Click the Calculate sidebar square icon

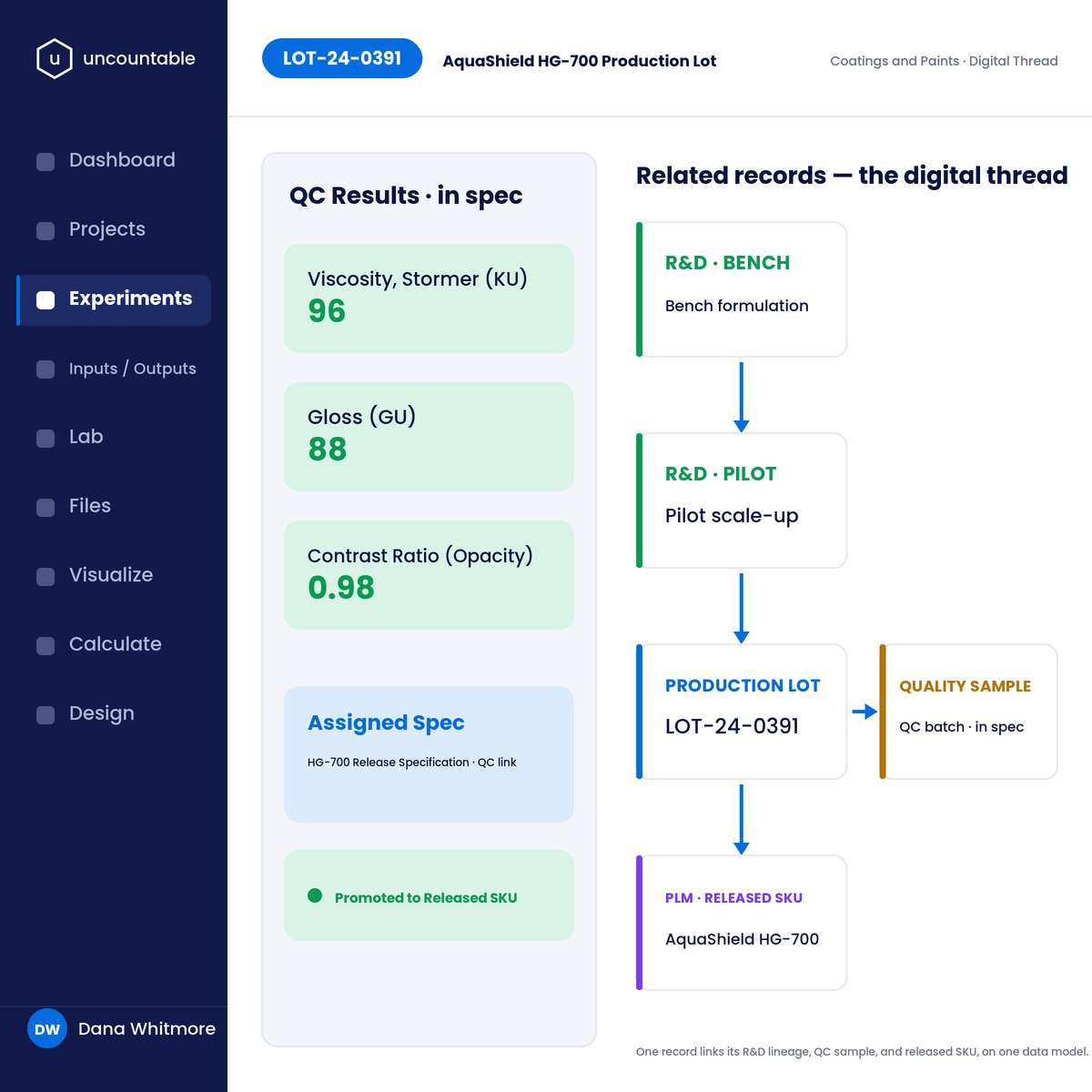click(45, 646)
